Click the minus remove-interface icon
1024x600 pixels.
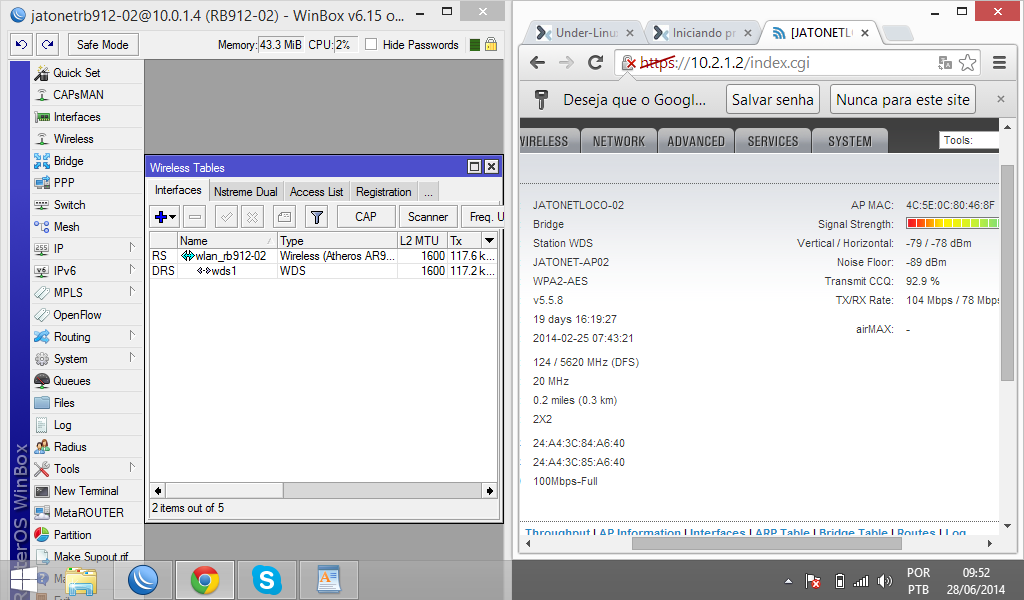[195, 217]
